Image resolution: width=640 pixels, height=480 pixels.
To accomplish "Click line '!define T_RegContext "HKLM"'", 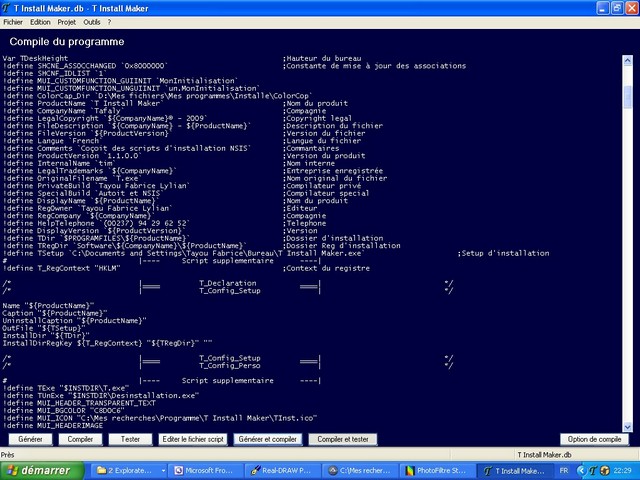I will click(x=61, y=268).
